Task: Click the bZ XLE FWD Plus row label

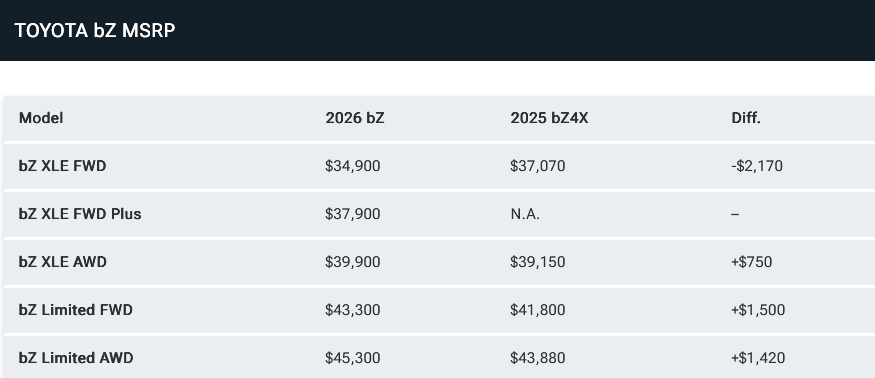Action: click(80, 214)
